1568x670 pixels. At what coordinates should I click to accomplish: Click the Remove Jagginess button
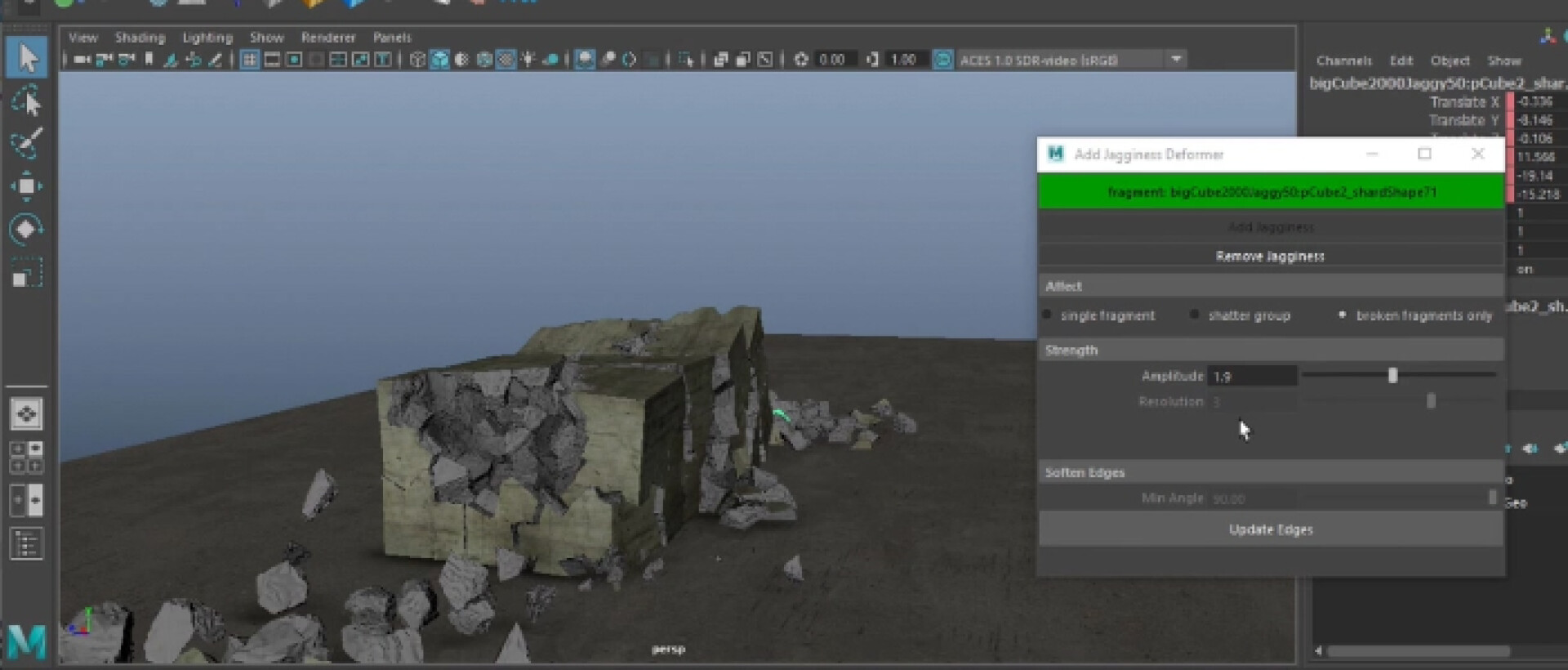1270,257
